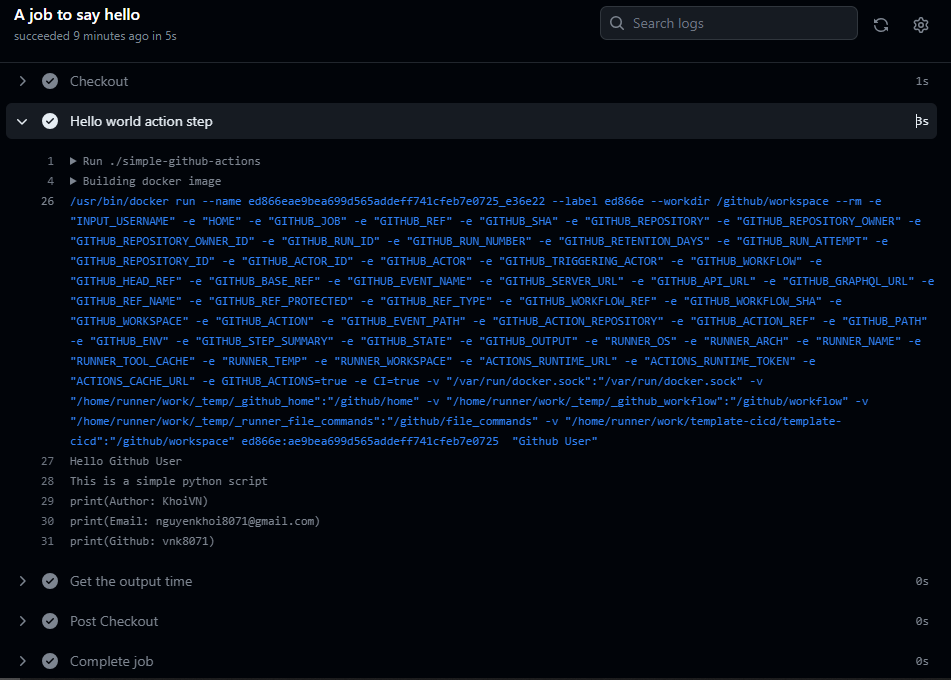
Task: Collapse the Hello world action step
Action: (22, 120)
